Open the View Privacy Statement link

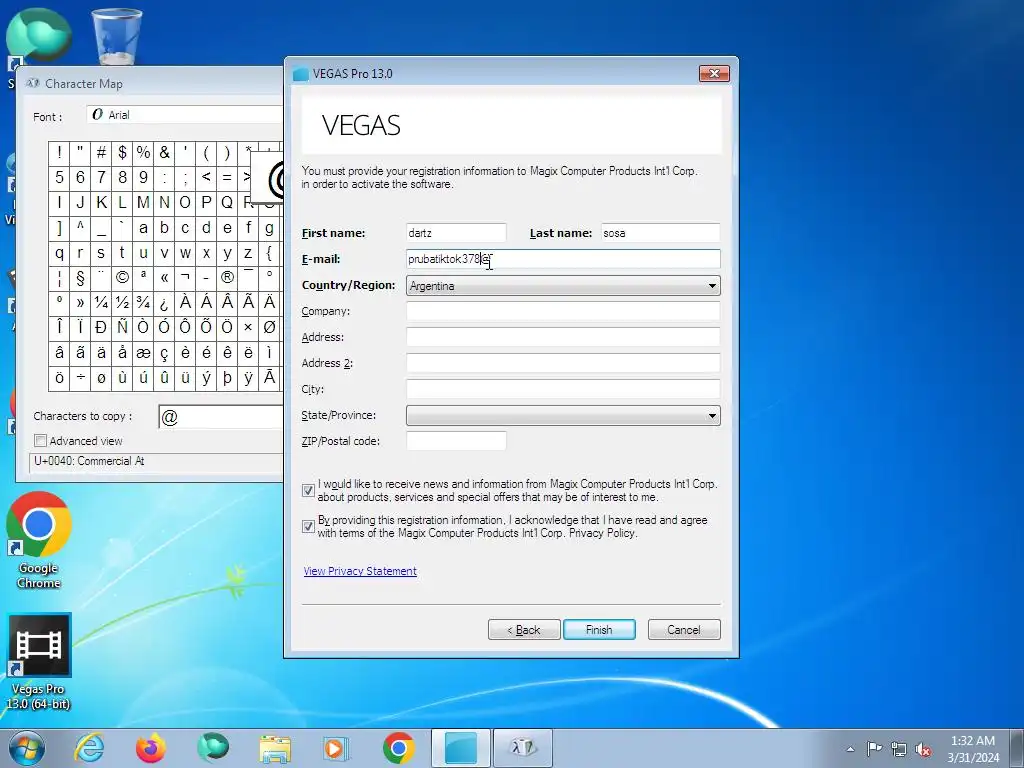tap(360, 571)
